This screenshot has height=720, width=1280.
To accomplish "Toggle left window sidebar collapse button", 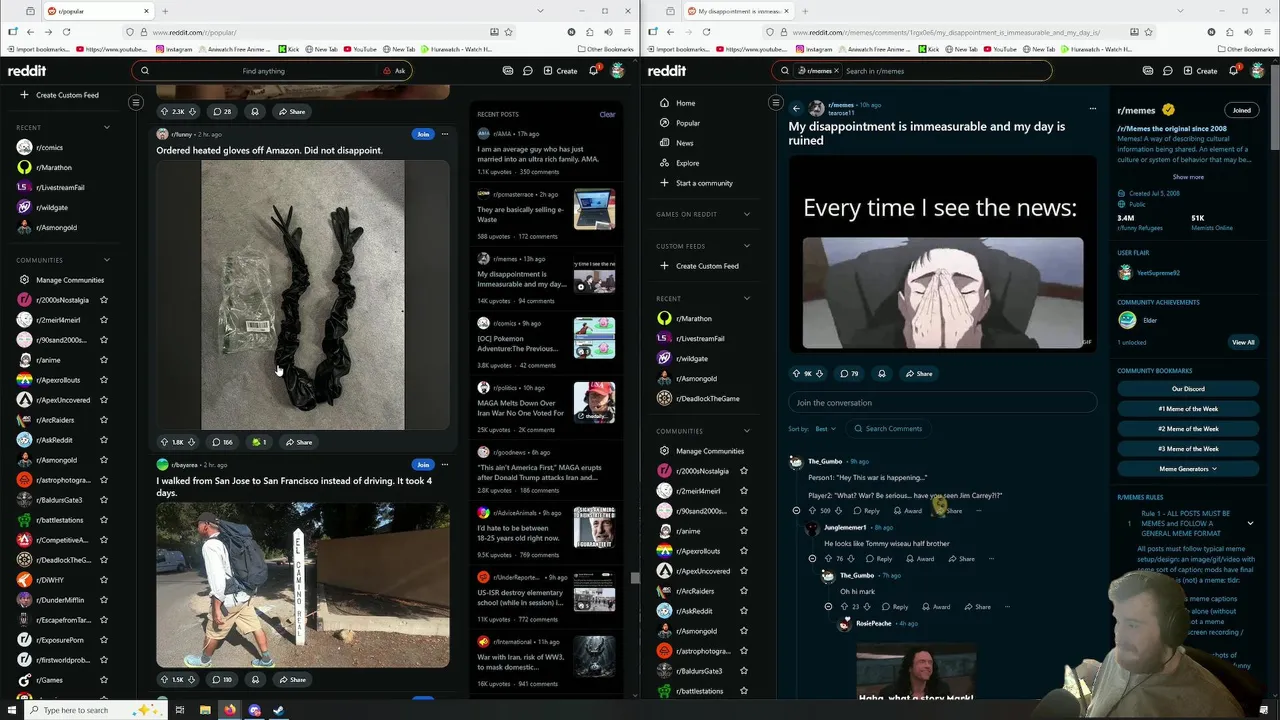I will 136,102.
